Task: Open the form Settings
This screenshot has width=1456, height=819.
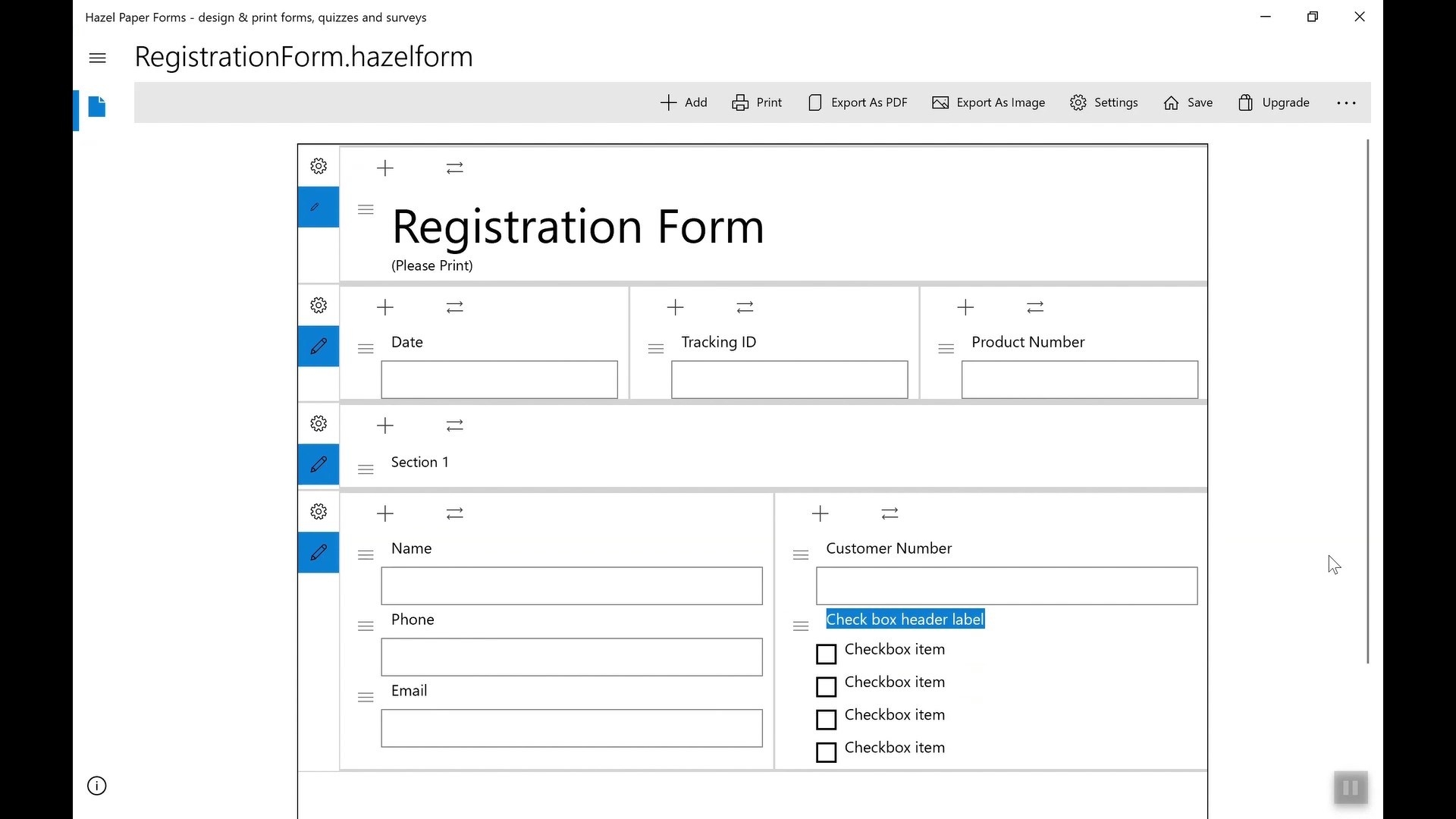Action: click(1103, 102)
